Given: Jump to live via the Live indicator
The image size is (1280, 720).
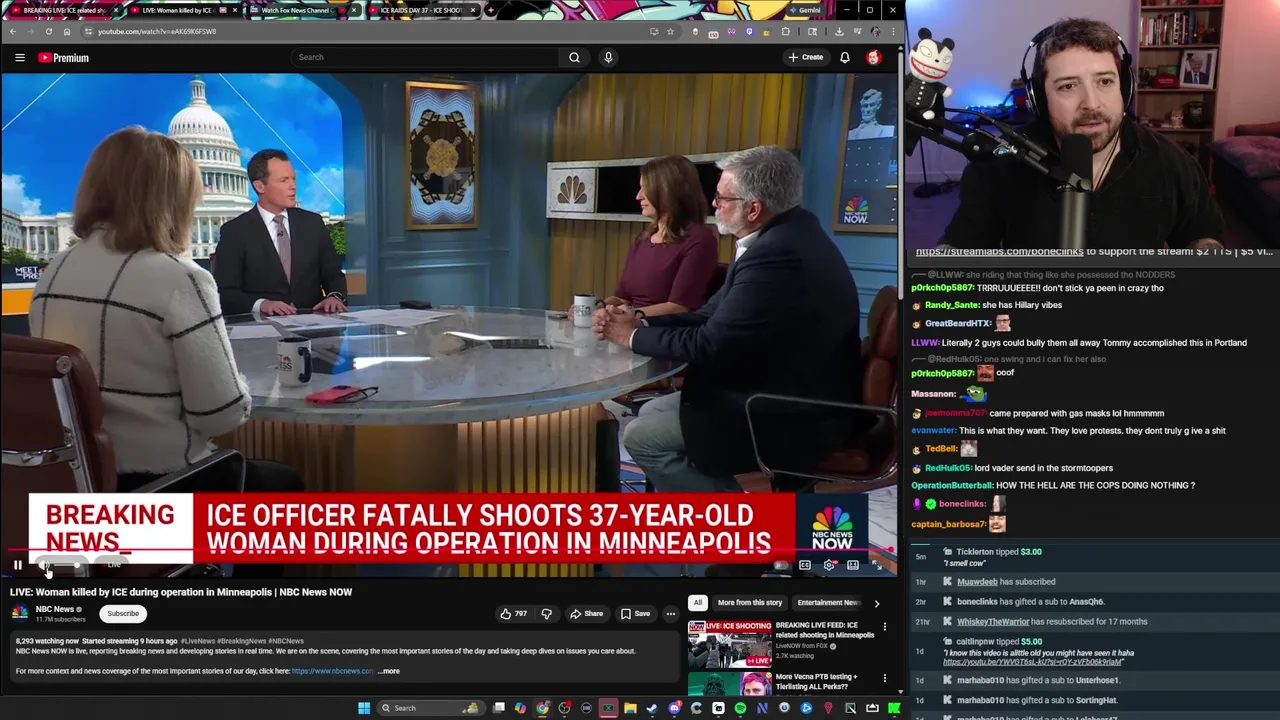Looking at the screenshot, I should pos(114,565).
